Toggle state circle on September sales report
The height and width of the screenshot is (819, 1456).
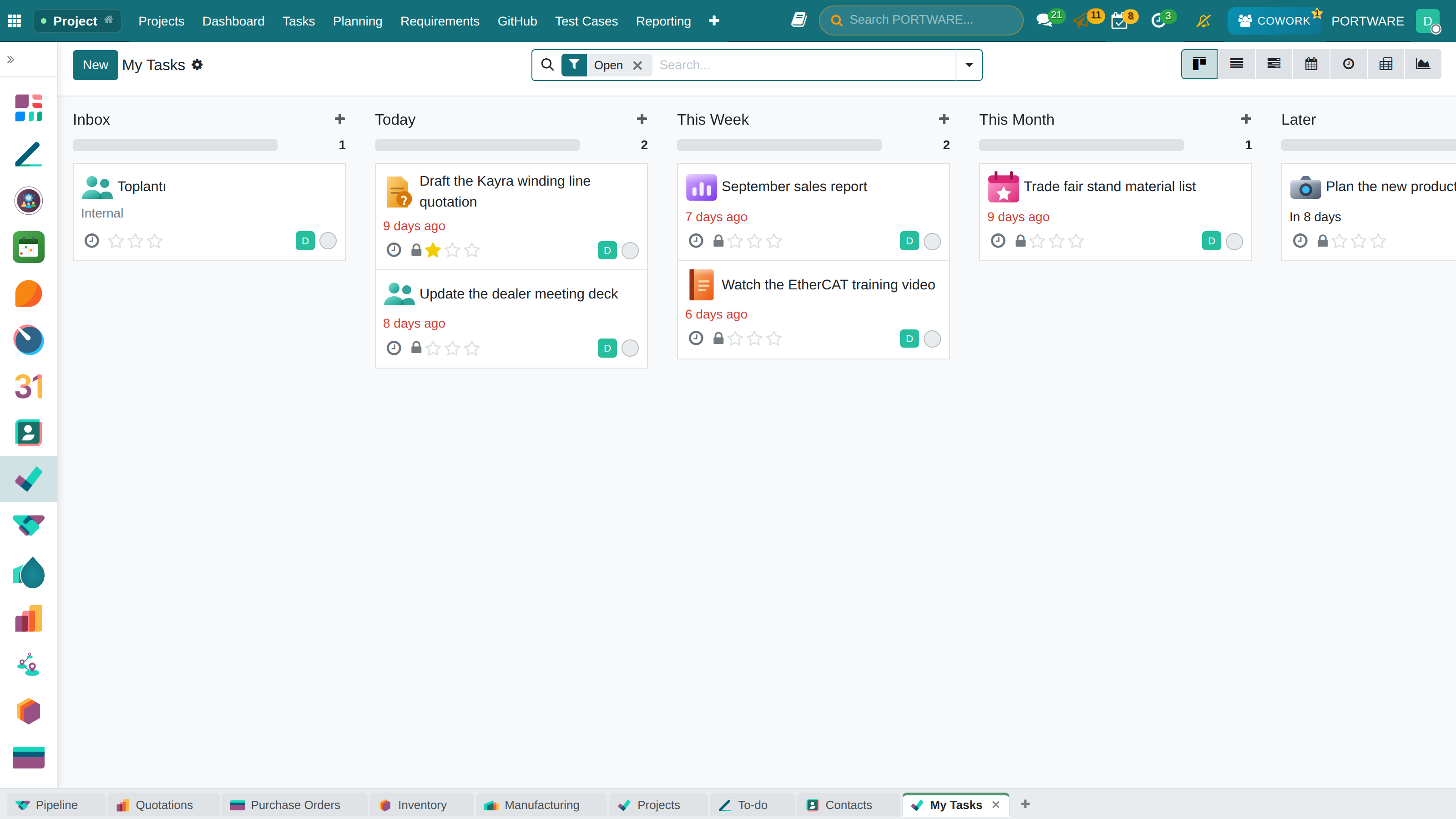tap(932, 241)
